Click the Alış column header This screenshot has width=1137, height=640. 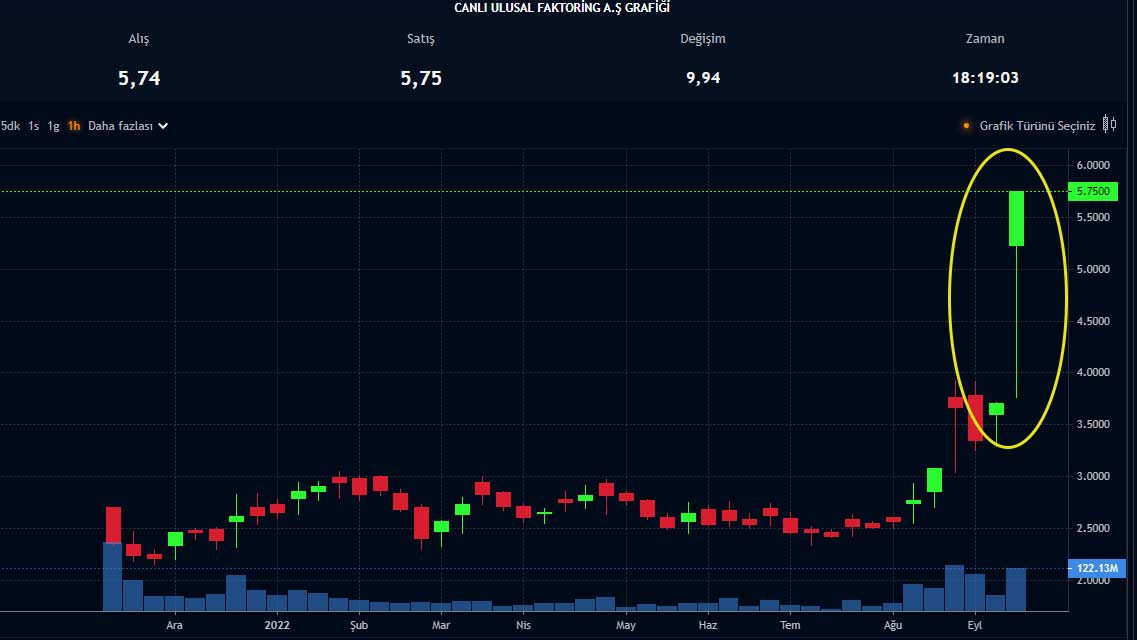pyautogui.click(x=138, y=39)
